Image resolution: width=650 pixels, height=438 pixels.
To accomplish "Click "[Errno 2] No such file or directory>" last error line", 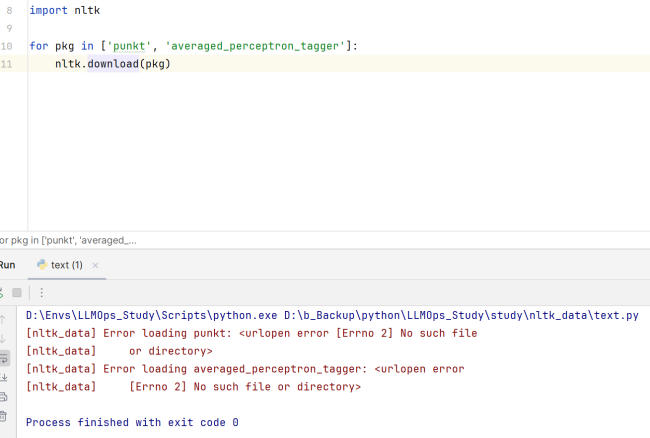I will [x=245, y=387].
